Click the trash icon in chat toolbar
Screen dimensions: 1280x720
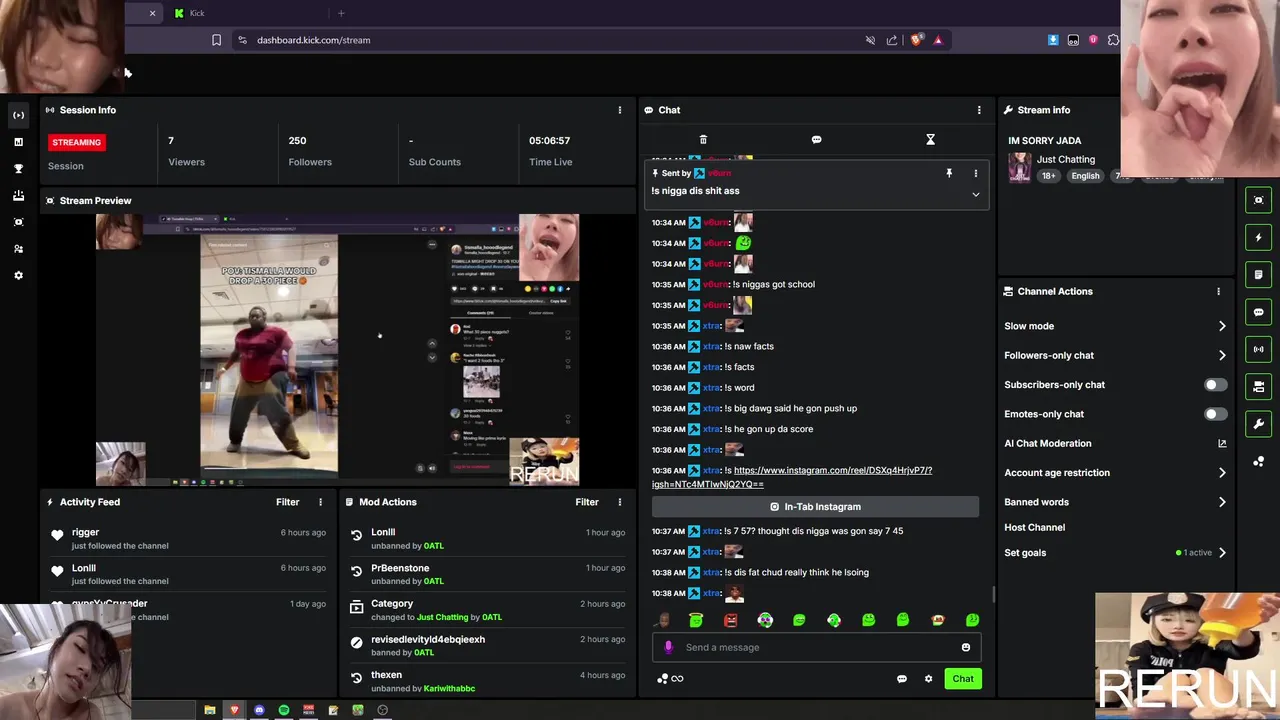(703, 140)
